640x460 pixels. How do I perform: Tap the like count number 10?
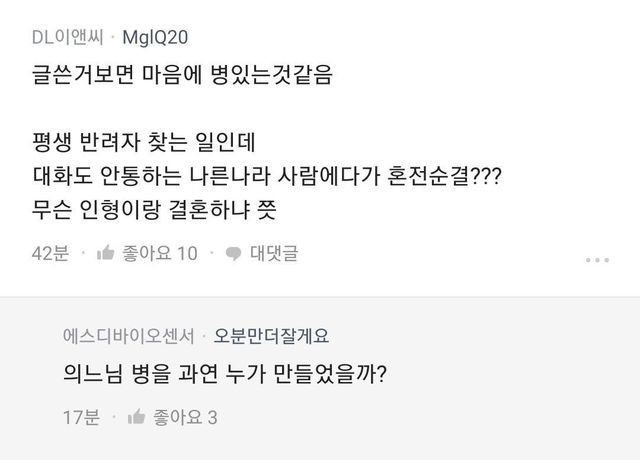point(187,254)
